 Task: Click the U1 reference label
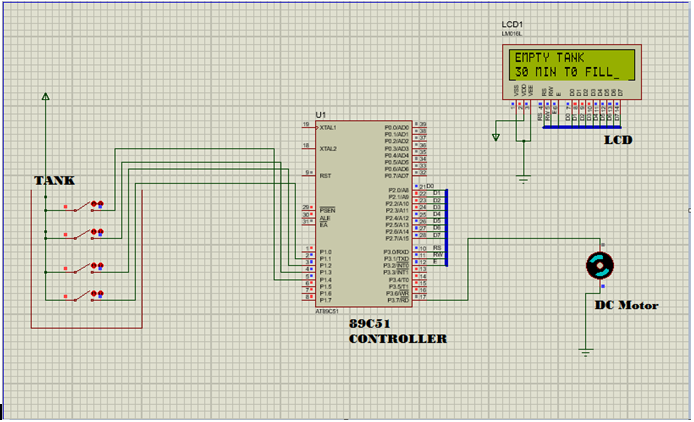pyautogui.click(x=320, y=115)
